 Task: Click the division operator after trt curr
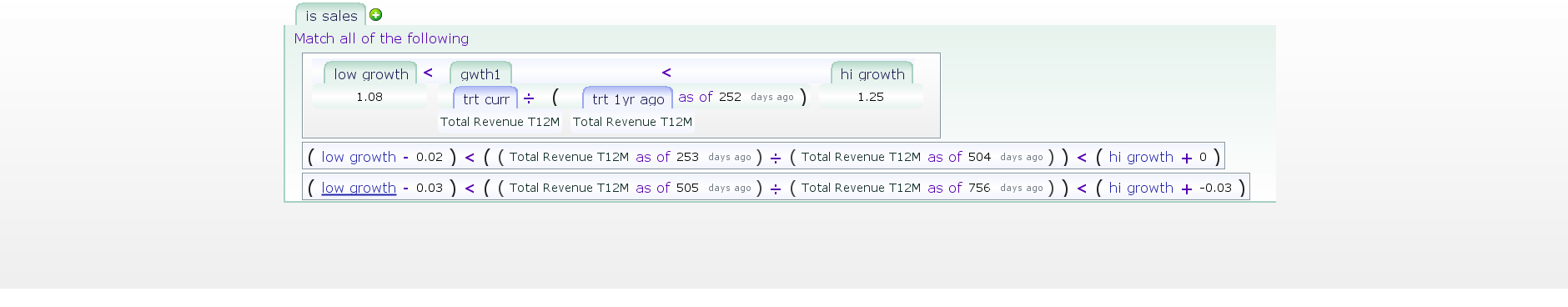(x=529, y=98)
